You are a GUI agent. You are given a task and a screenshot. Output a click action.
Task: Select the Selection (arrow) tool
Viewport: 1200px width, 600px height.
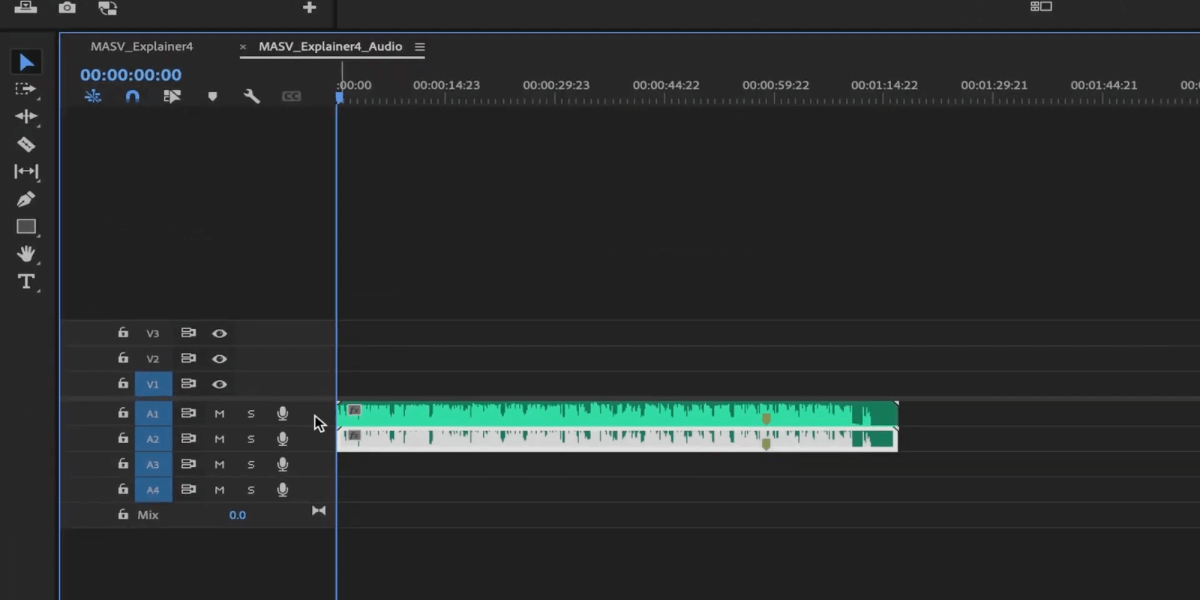[x=26, y=62]
